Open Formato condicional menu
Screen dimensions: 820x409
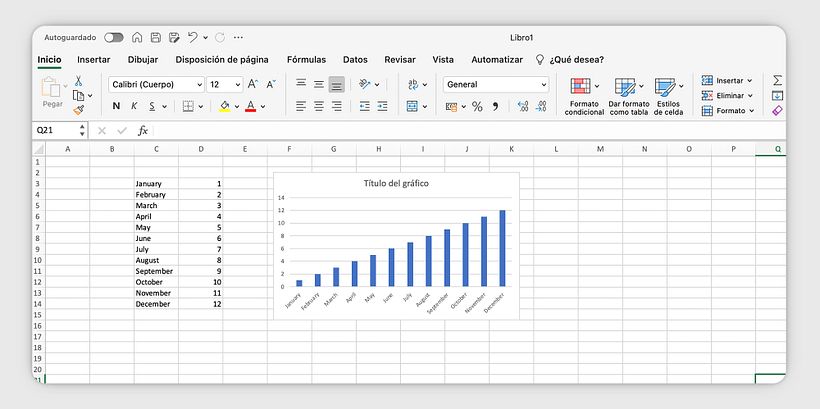584,96
